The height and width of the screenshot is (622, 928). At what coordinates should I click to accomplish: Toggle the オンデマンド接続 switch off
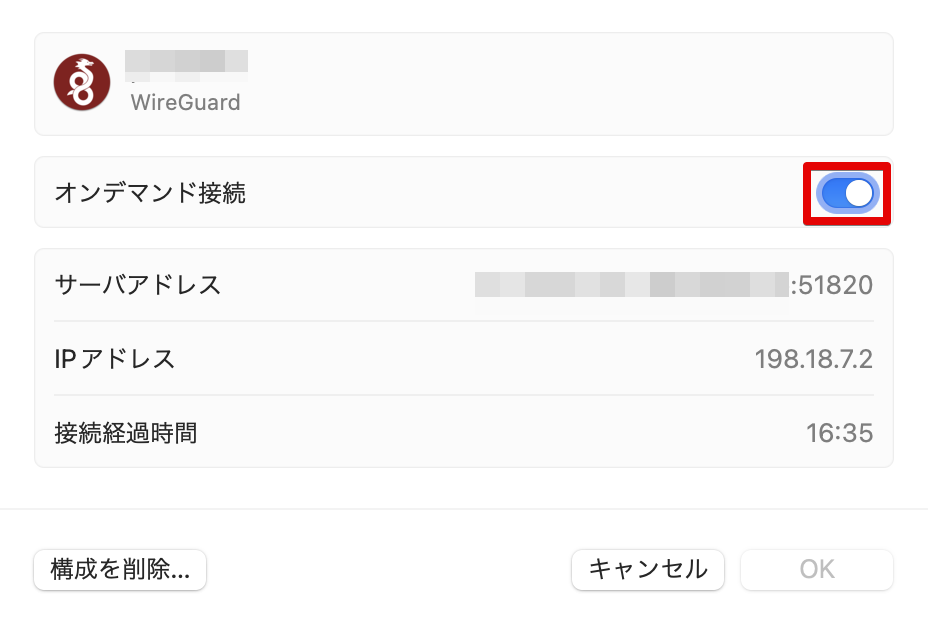point(848,193)
